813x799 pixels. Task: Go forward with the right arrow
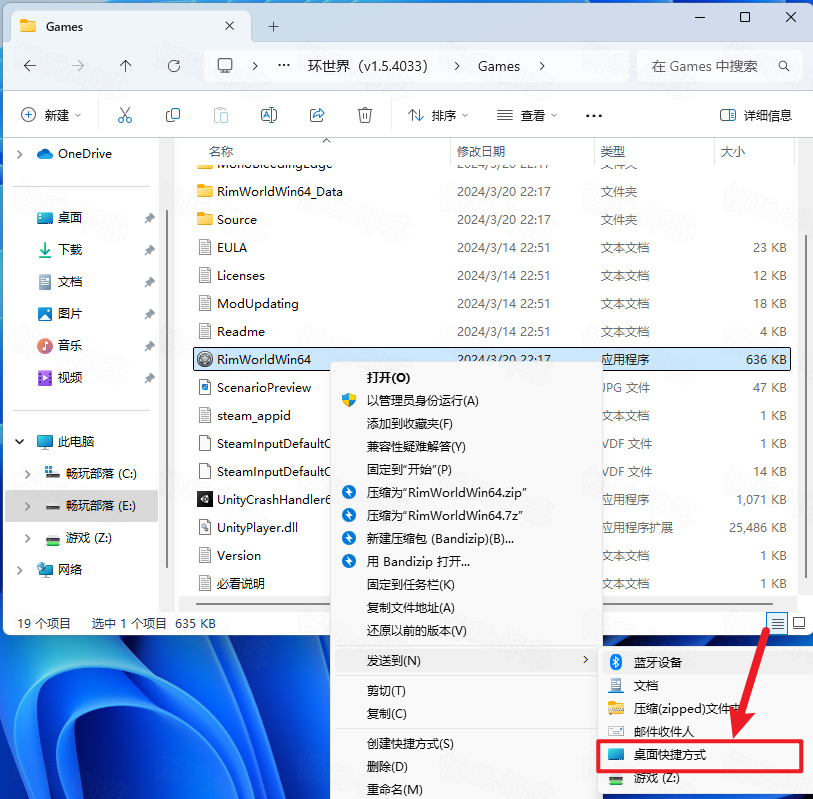78,66
